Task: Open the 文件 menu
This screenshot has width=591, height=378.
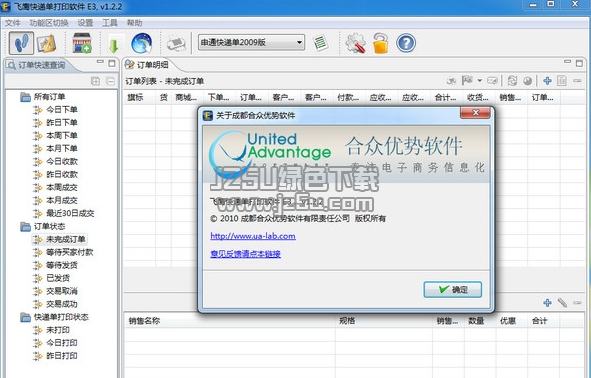Action: pos(12,23)
